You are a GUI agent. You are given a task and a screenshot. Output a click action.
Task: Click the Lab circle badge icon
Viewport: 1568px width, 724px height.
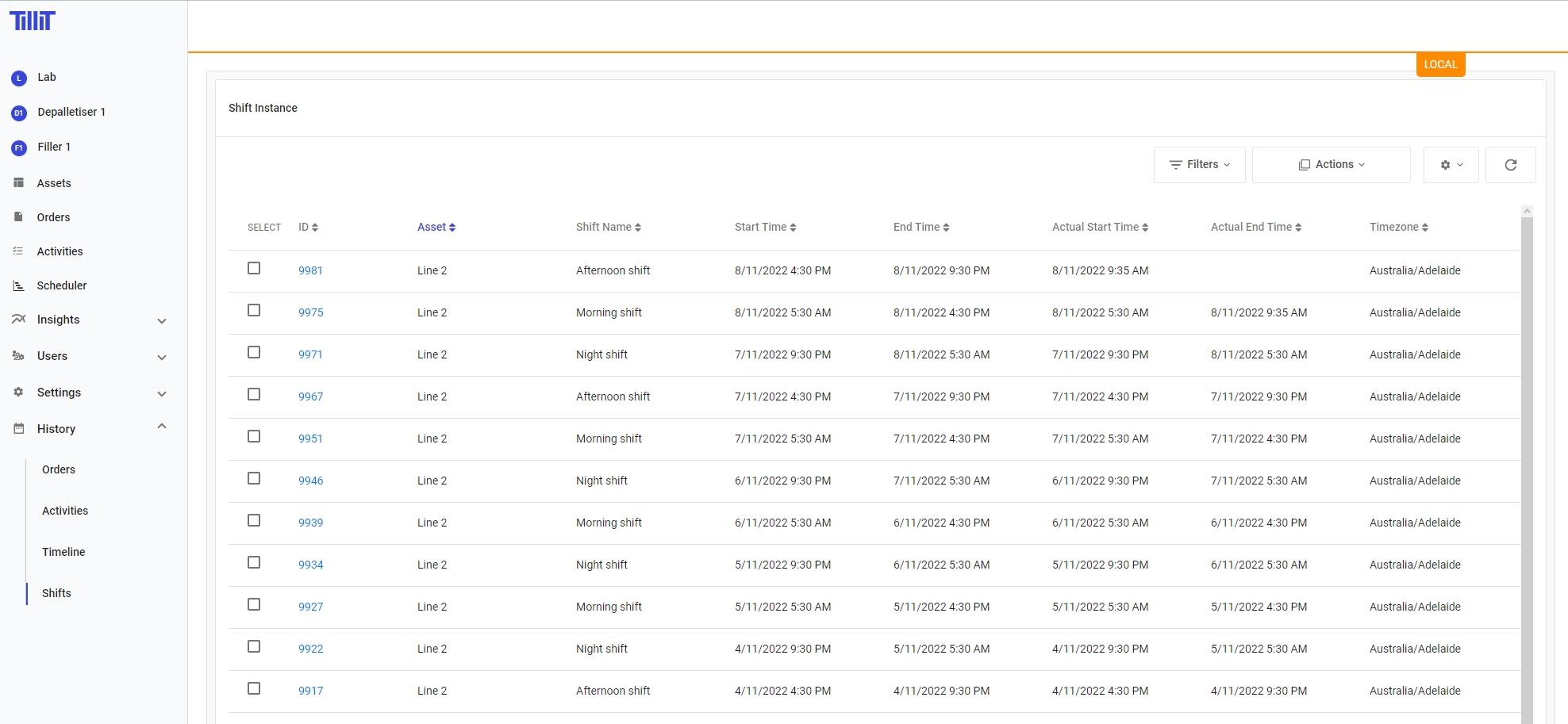tap(19, 78)
